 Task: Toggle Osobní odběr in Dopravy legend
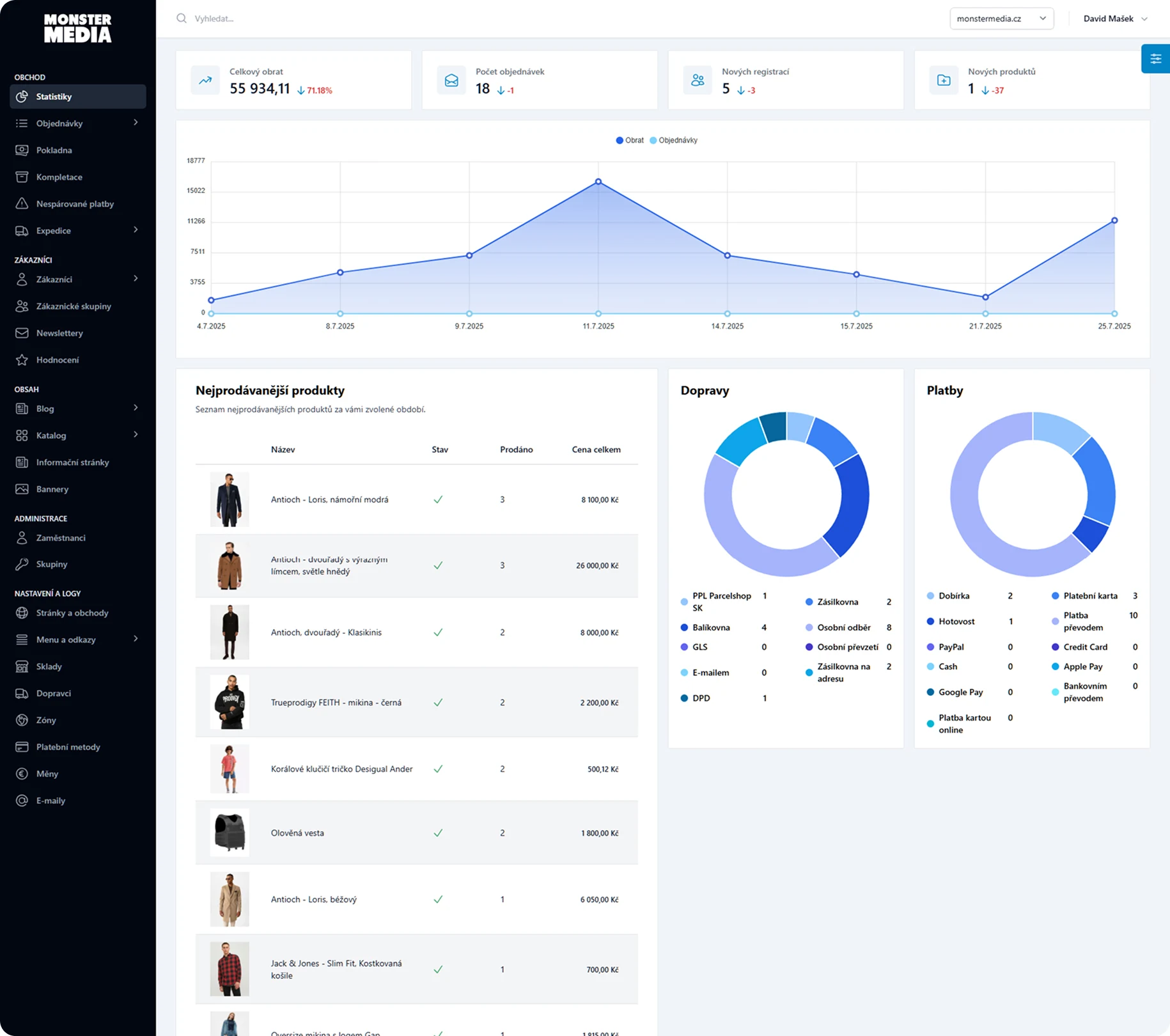[x=843, y=627]
